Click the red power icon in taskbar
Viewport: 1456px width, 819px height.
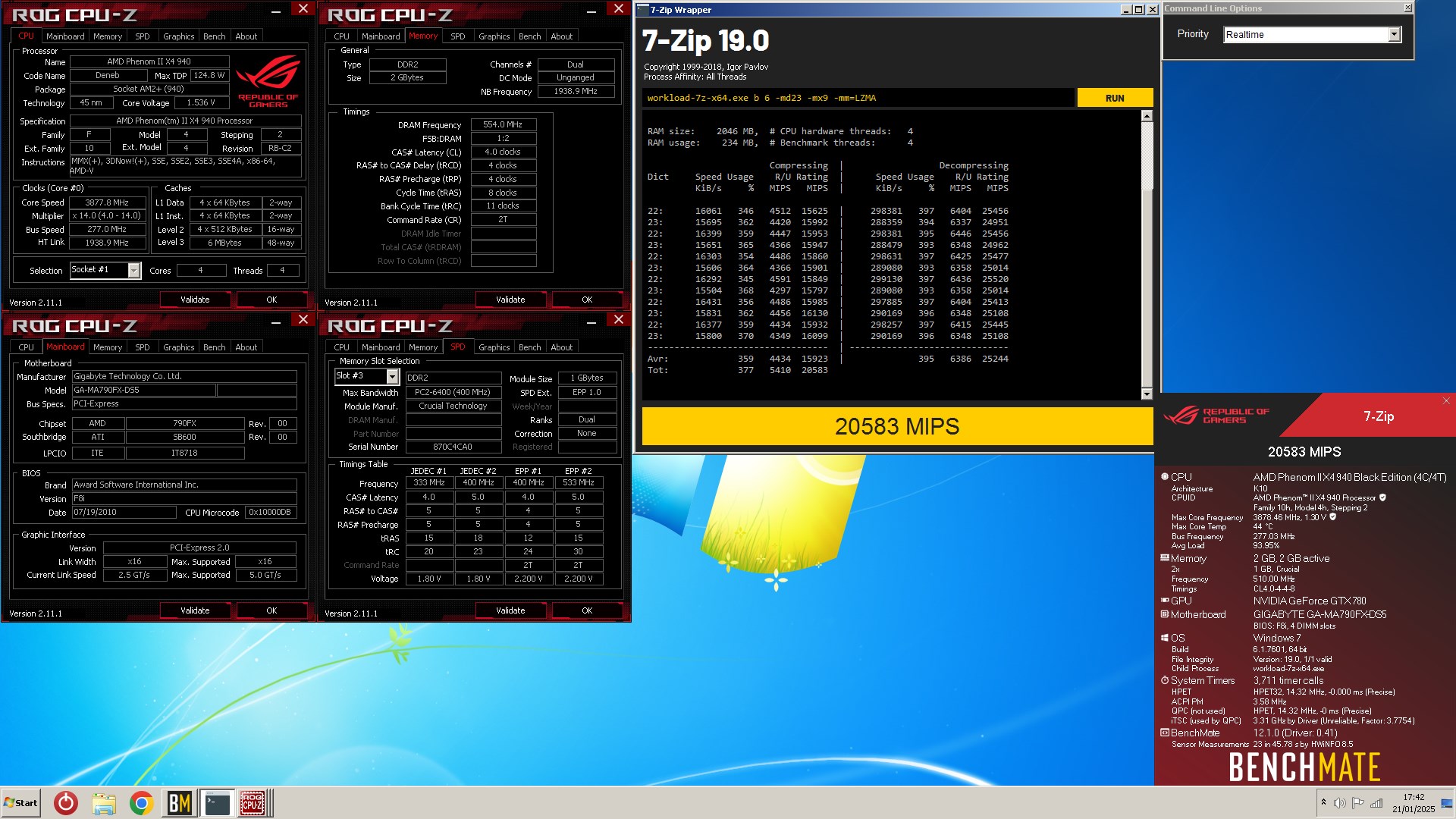[x=66, y=802]
